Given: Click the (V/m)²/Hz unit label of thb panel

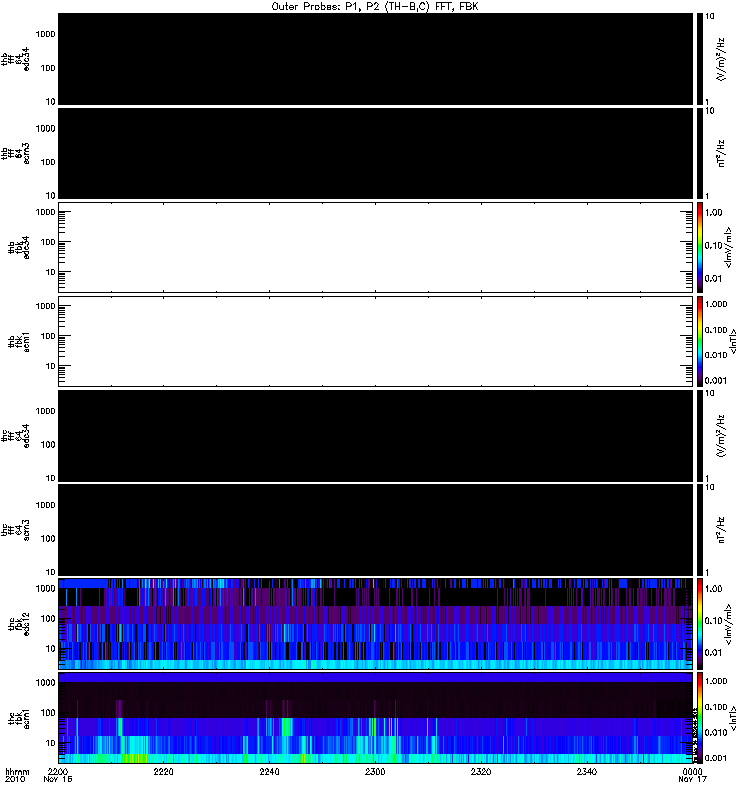Looking at the screenshot, I should [x=721, y=59].
